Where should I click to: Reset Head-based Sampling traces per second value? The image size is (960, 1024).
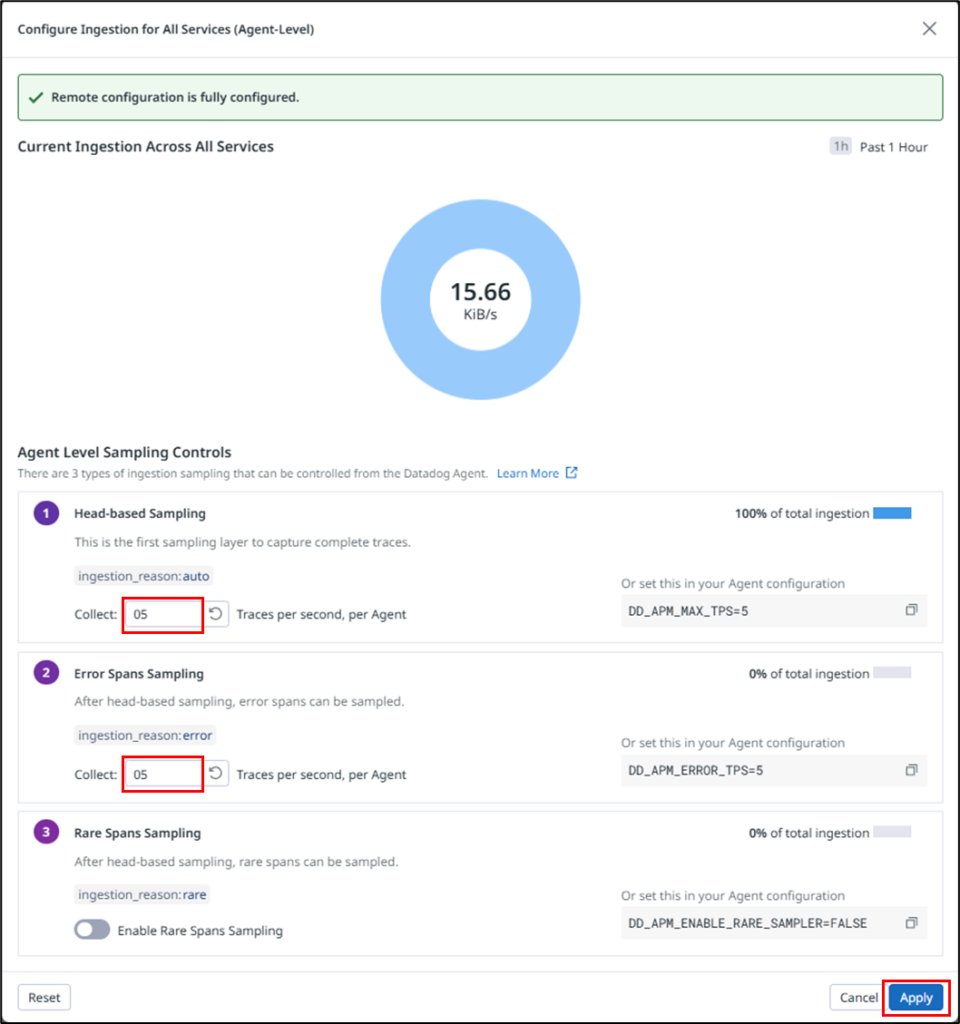click(x=216, y=614)
